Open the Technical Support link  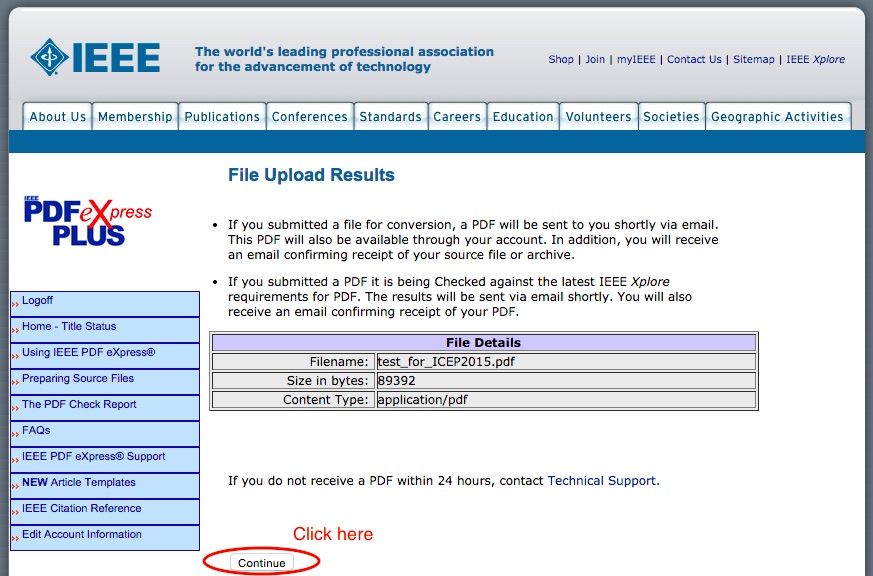(601, 481)
